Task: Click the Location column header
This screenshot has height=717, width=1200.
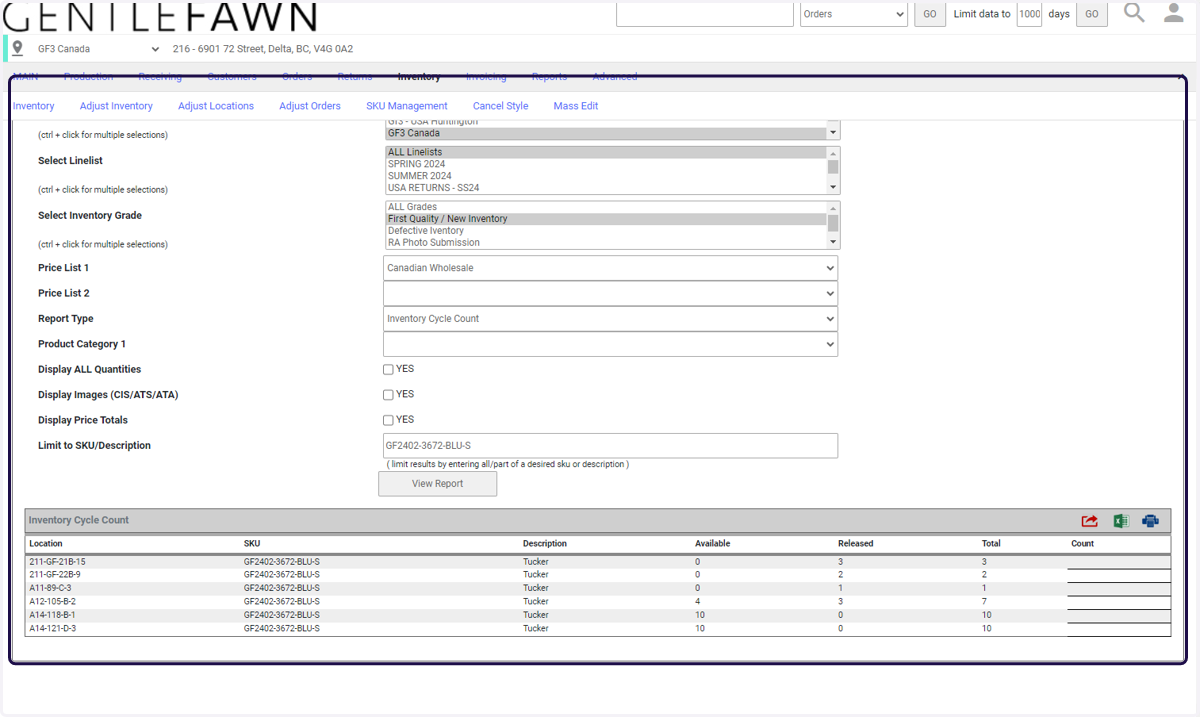Action: click(46, 544)
